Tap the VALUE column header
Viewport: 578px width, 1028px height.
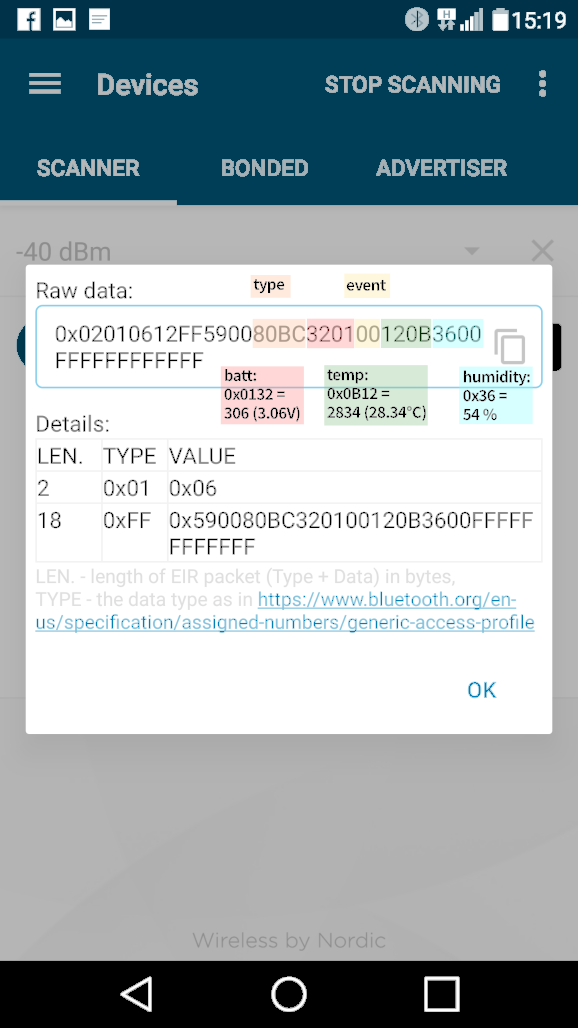coord(354,456)
